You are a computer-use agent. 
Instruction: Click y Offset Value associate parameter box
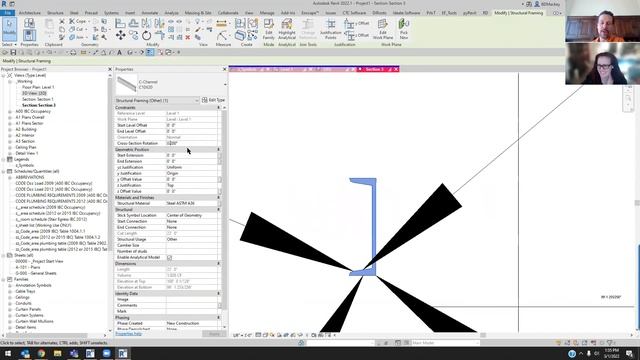point(220,179)
